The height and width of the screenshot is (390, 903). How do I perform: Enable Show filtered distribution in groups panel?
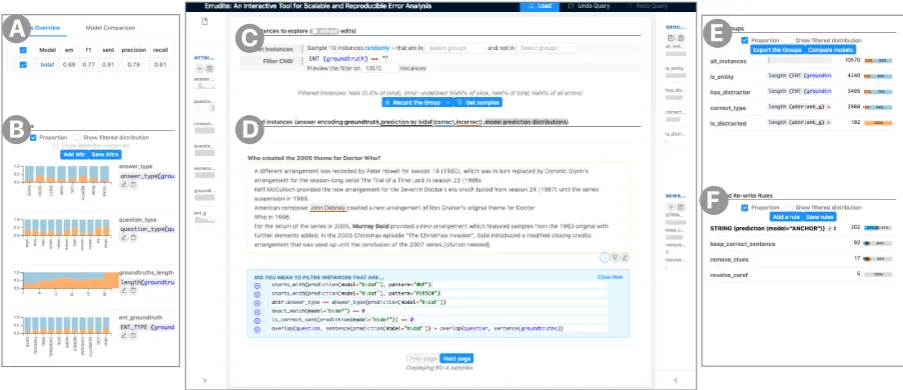tap(789, 40)
